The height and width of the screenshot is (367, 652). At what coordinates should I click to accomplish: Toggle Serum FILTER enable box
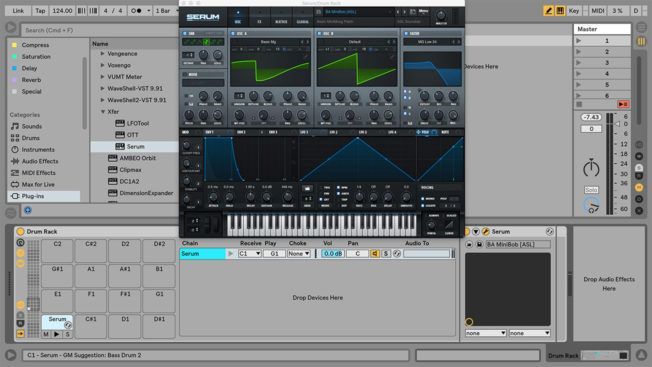pos(406,33)
